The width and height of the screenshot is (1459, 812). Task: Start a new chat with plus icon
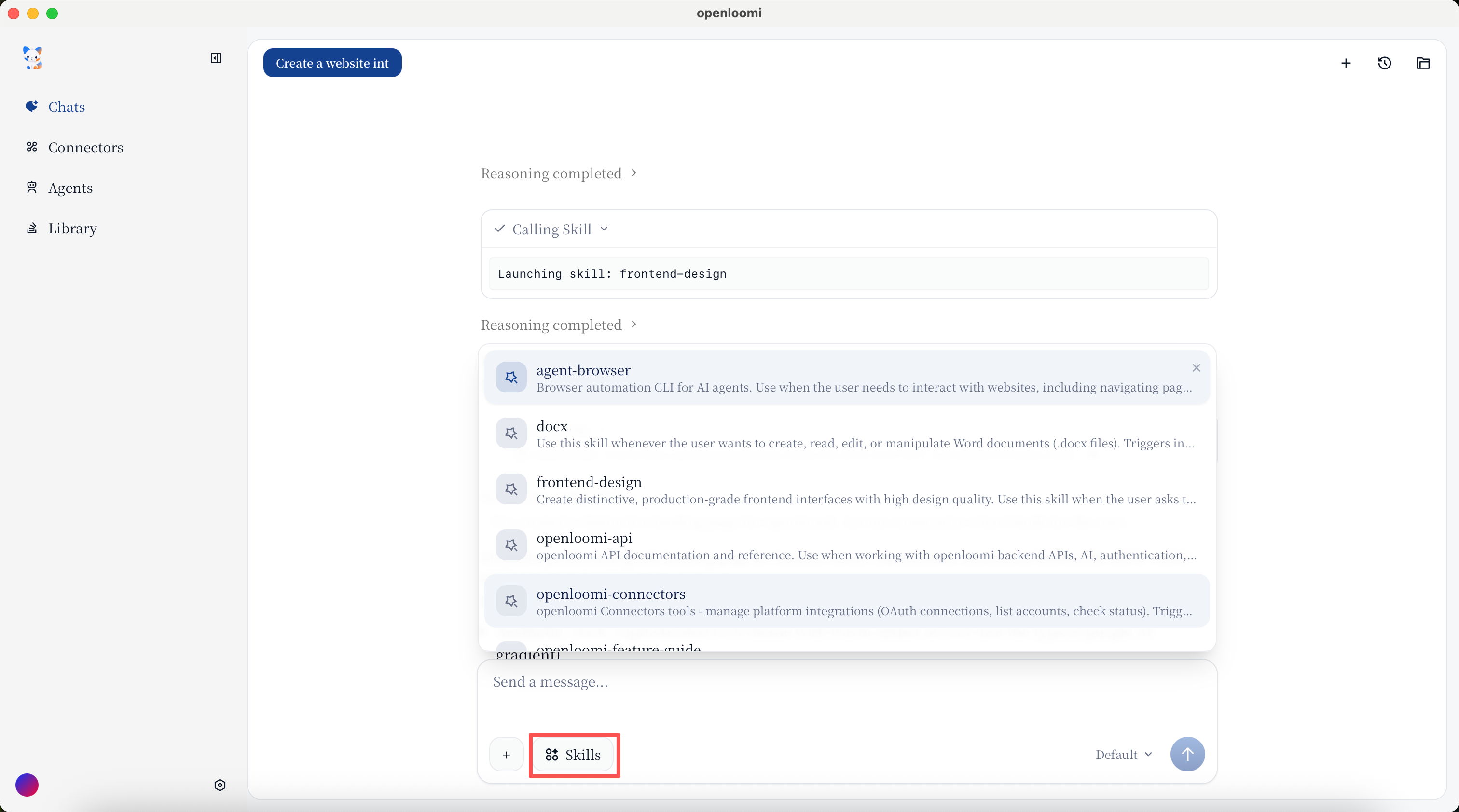[x=1346, y=63]
